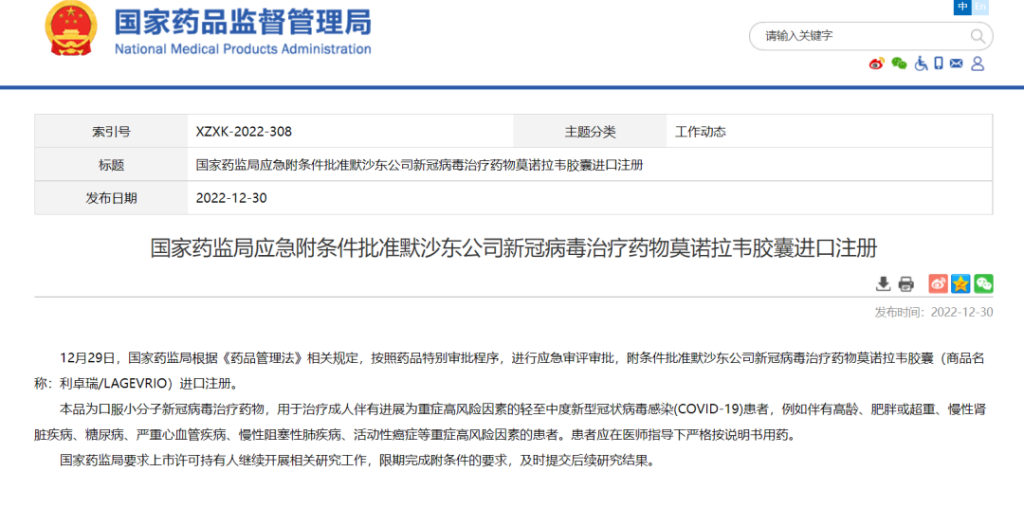
Task: Download the article via arrow icon
Action: (883, 283)
